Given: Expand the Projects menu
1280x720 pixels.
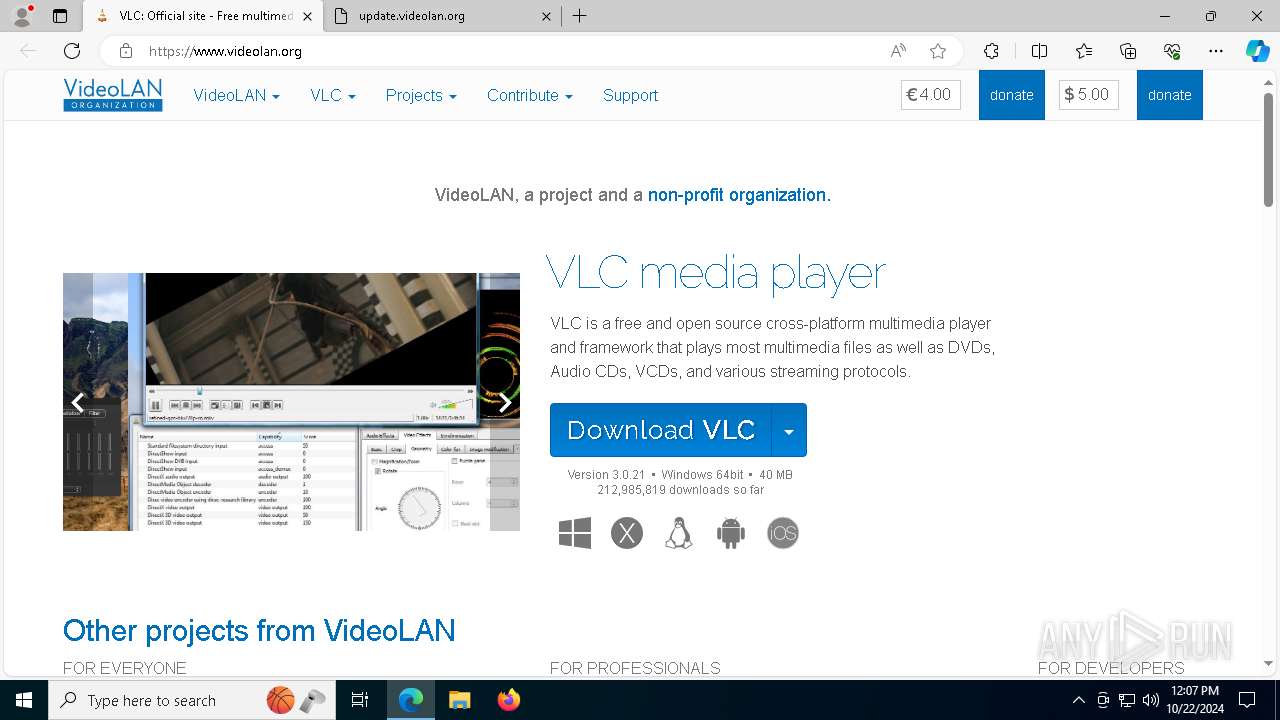Looking at the screenshot, I should point(421,95).
